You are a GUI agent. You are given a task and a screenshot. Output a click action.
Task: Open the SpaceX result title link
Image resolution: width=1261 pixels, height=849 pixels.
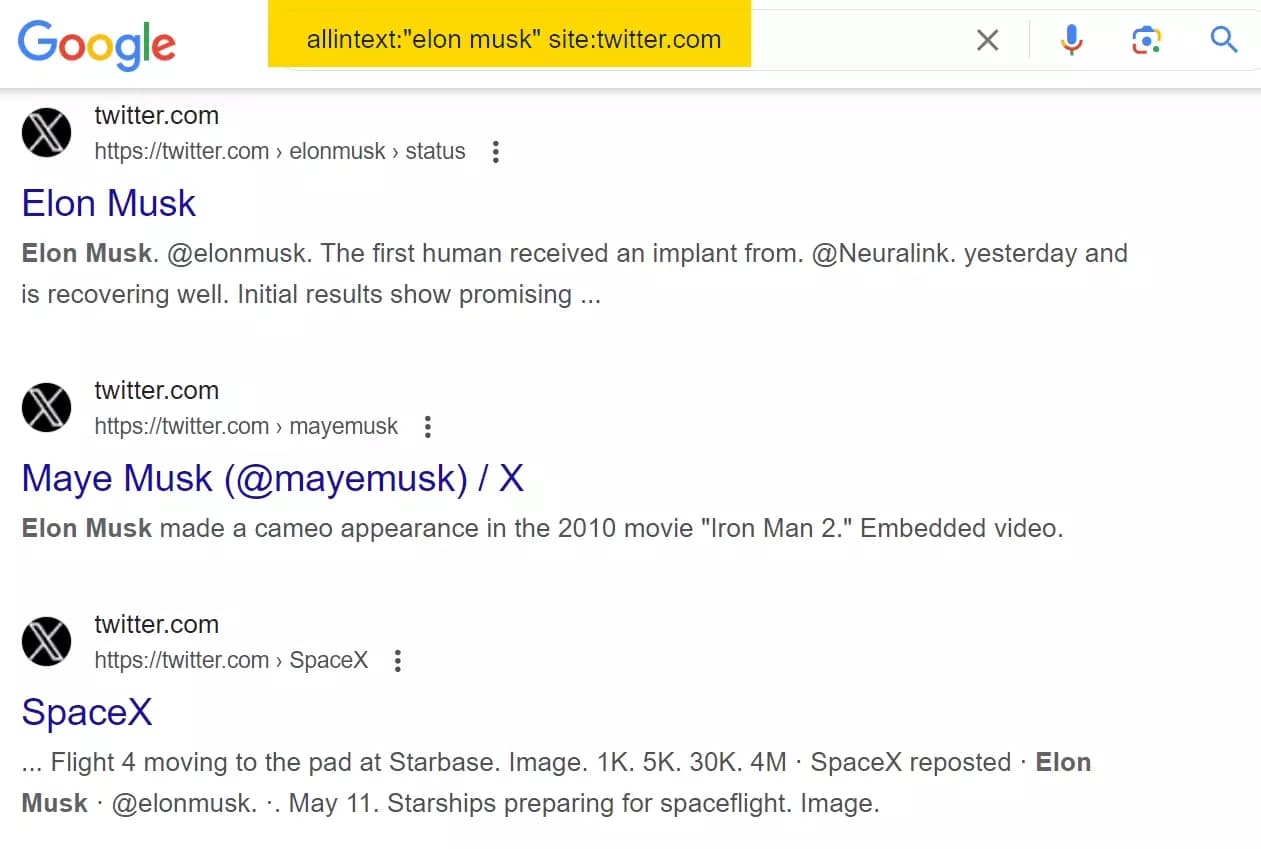point(87,712)
